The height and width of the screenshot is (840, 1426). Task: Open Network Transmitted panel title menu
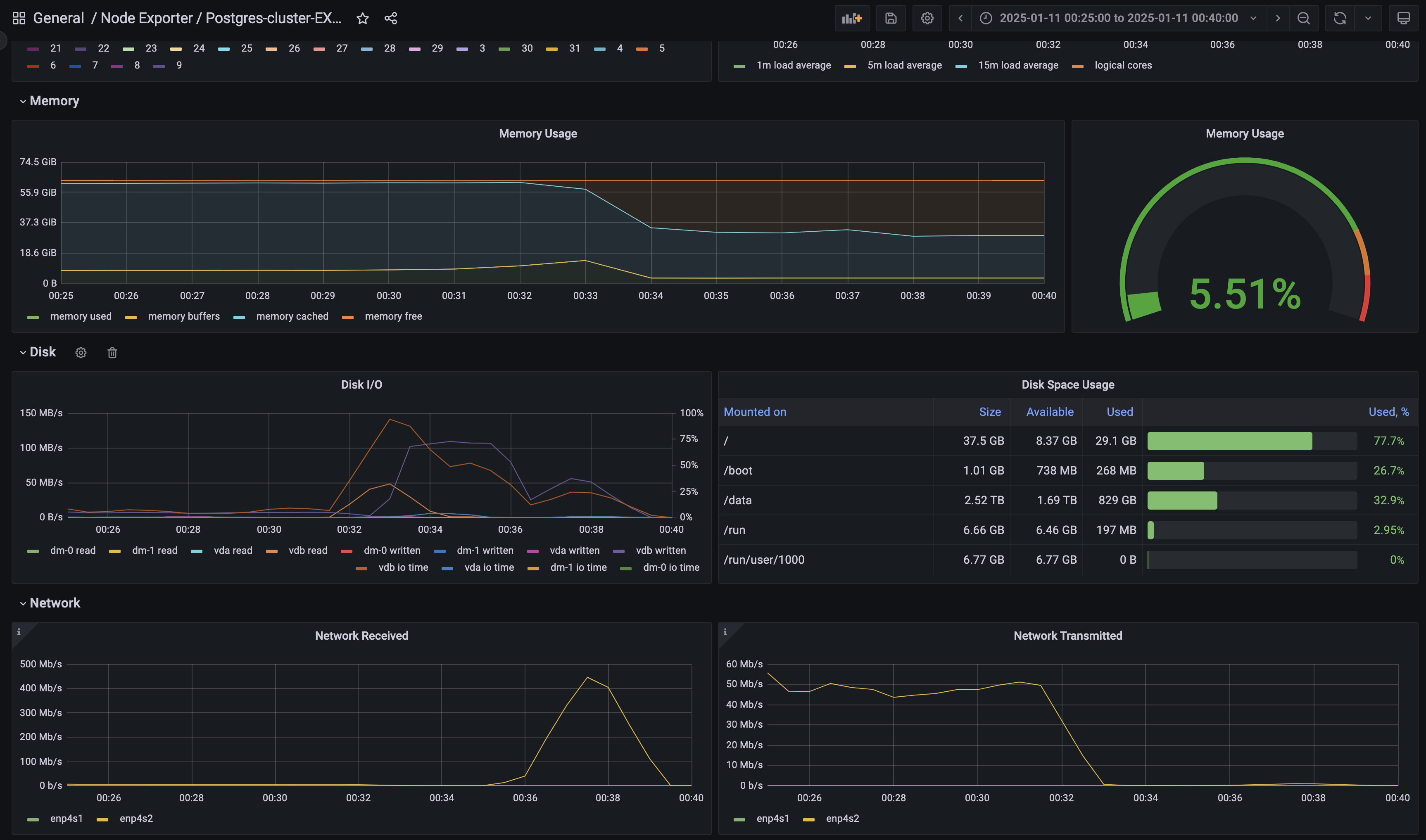click(1068, 636)
